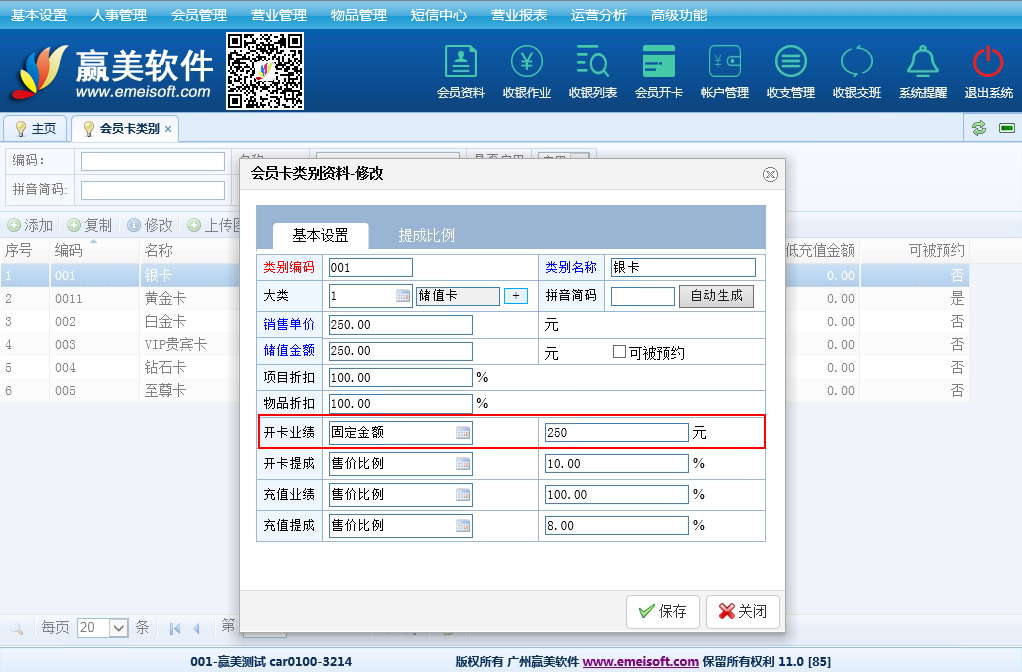Open the 开卡业绩 type dropdown
Image resolution: width=1022 pixels, height=672 pixels.
tap(463, 433)
